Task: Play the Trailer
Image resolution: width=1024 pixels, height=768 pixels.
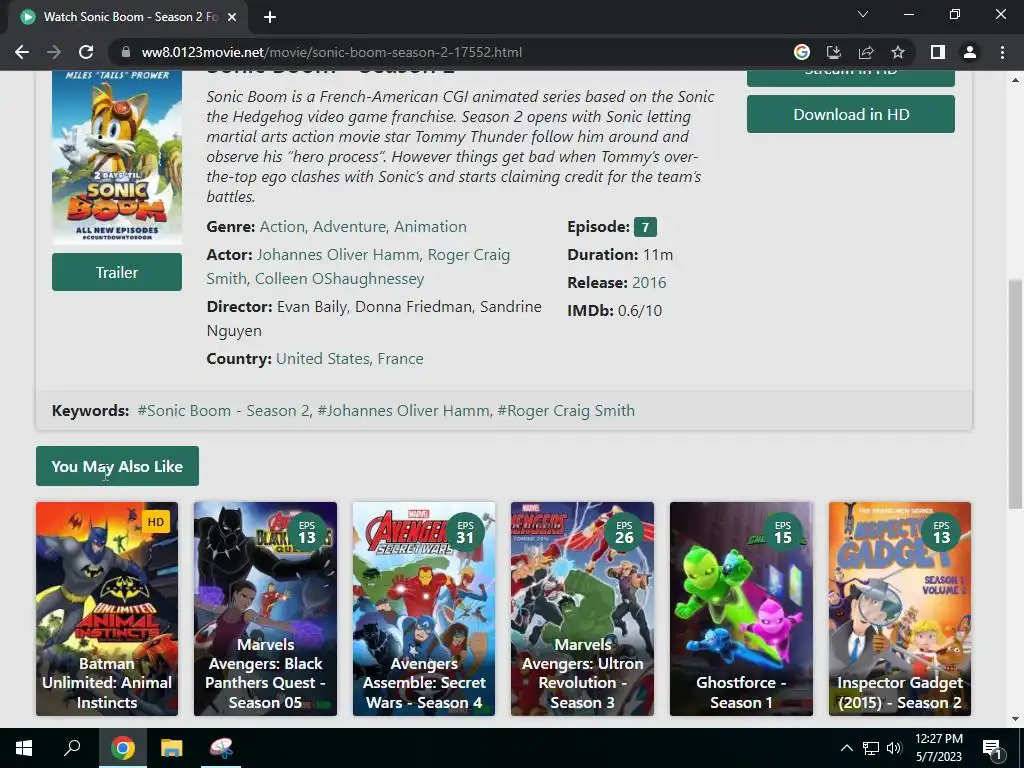Action: coord(117,272)
